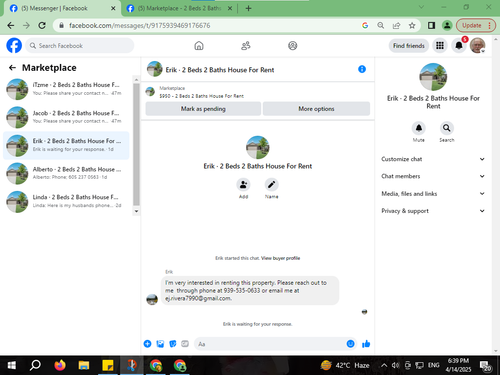Open a new Chrome tab
The width and height of the screenshot is (500, 375).
pos(248,8)
